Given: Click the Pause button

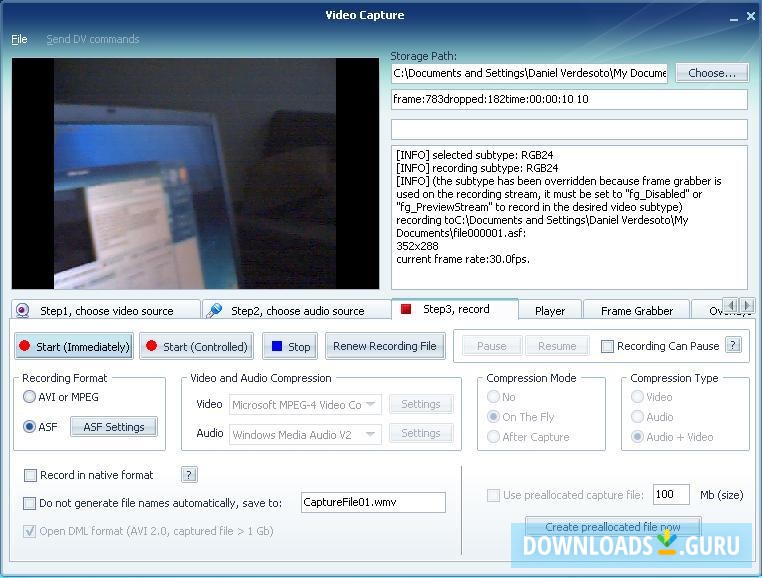Looking at the screenshot, I should (x=492, y=346).
